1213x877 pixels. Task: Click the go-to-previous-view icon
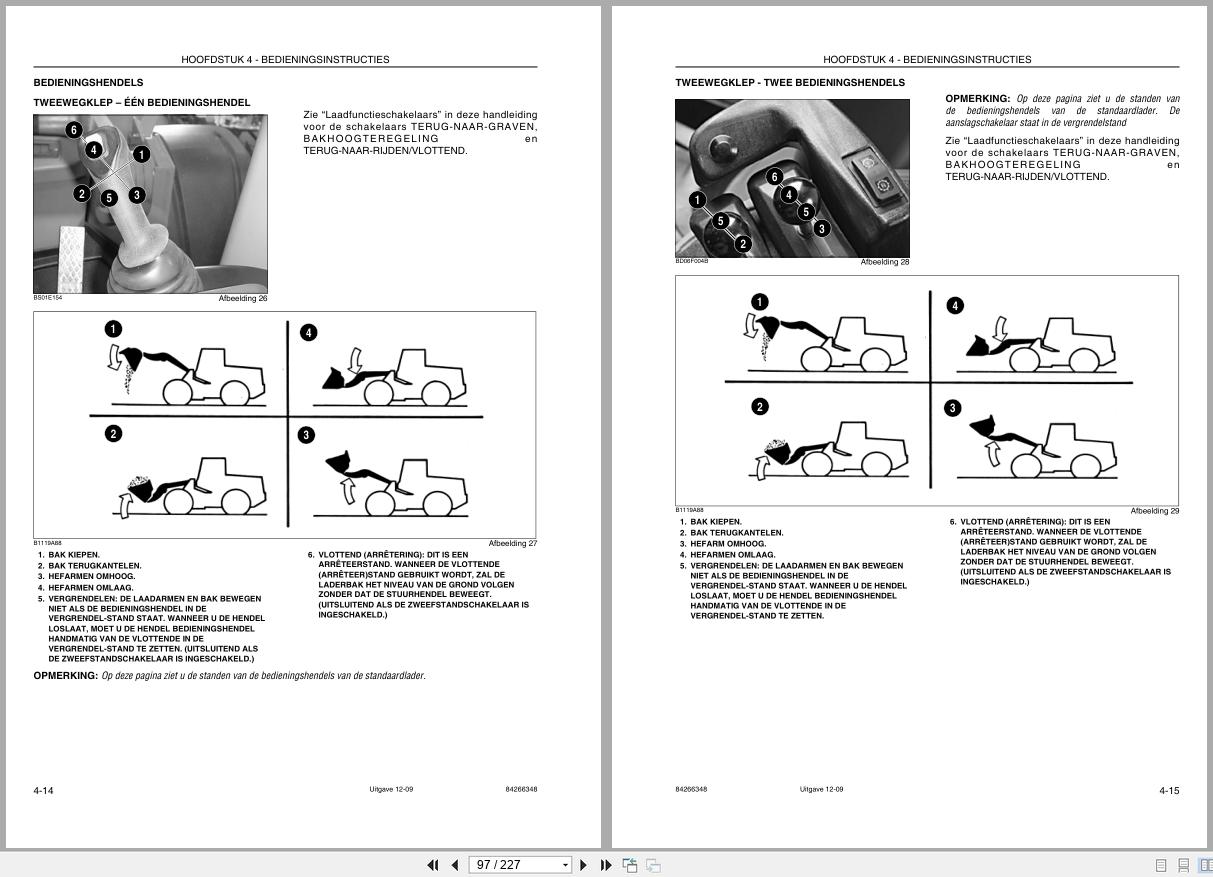[630, 865]
